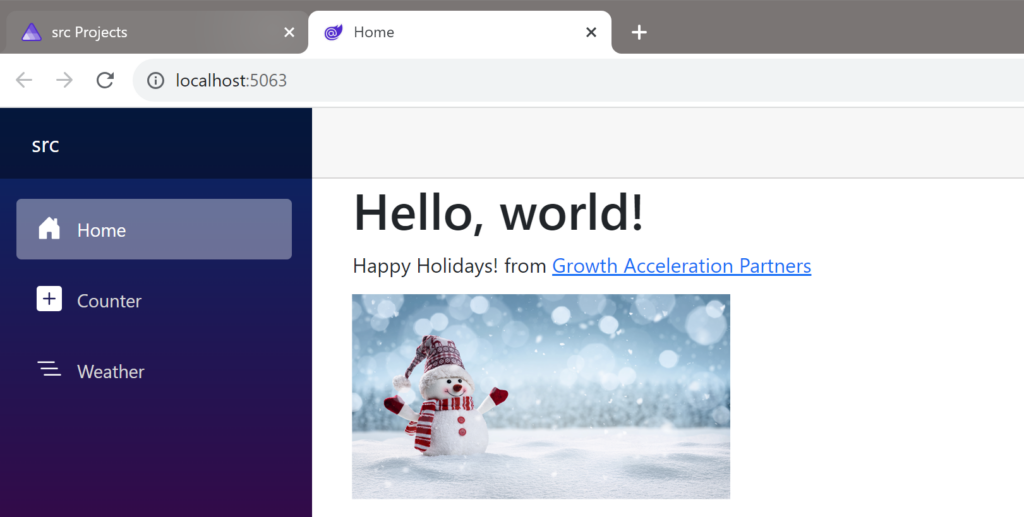Image resolution: width=1024 pixels, height=517 pixels.
Task: Select the Home browser tab title
Action: (374, 32)
